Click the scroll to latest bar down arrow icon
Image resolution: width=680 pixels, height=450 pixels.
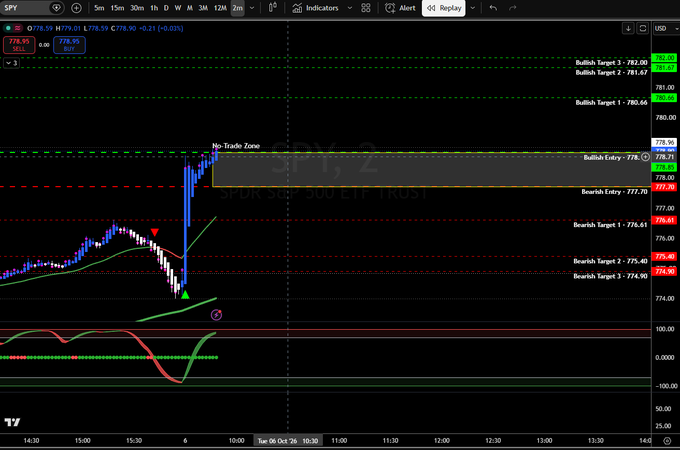[x=628, y=29]
